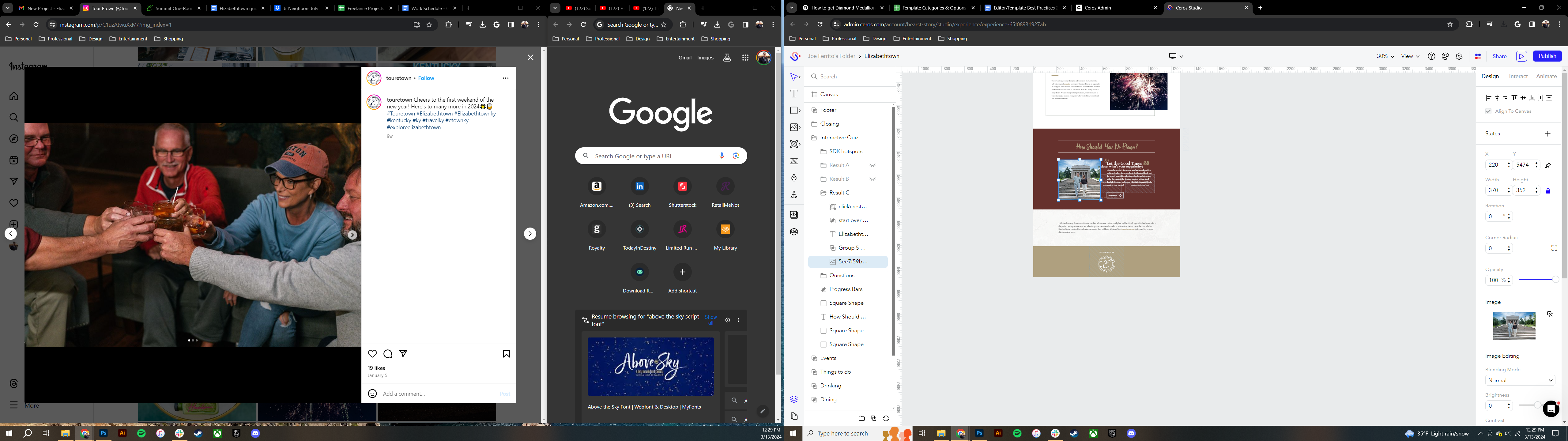Show the hidden Result B layer

pyautogui.click(x=872, y=179)
